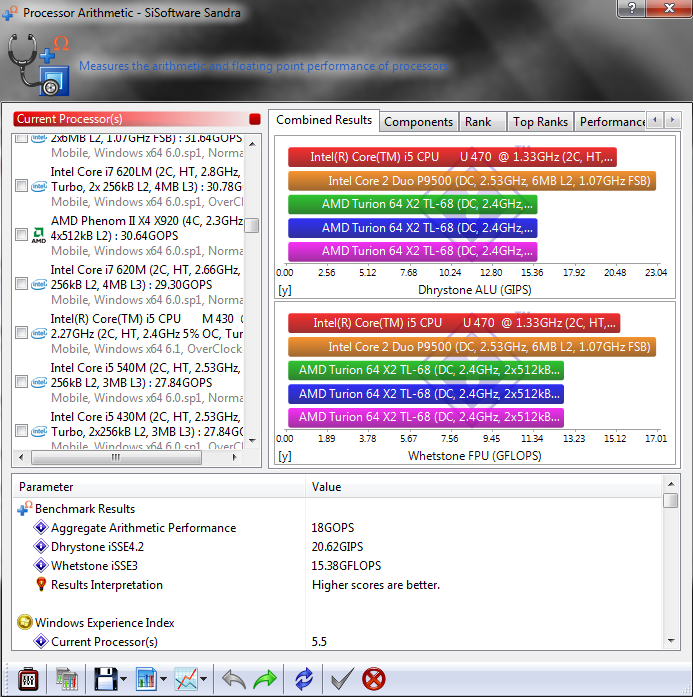The image size is (693, 697).
Task: Click the benchmark engine icon in bottom toolbar
Action: [x=28, y=679]
